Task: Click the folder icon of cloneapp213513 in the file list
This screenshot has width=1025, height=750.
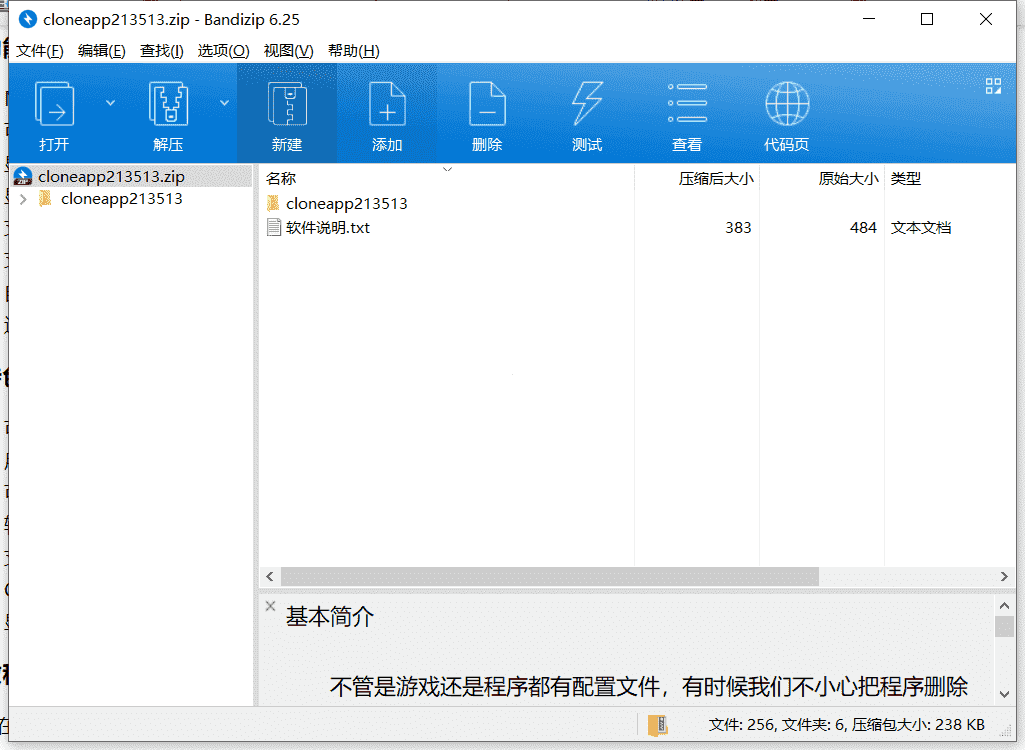Action: (273, 203)
